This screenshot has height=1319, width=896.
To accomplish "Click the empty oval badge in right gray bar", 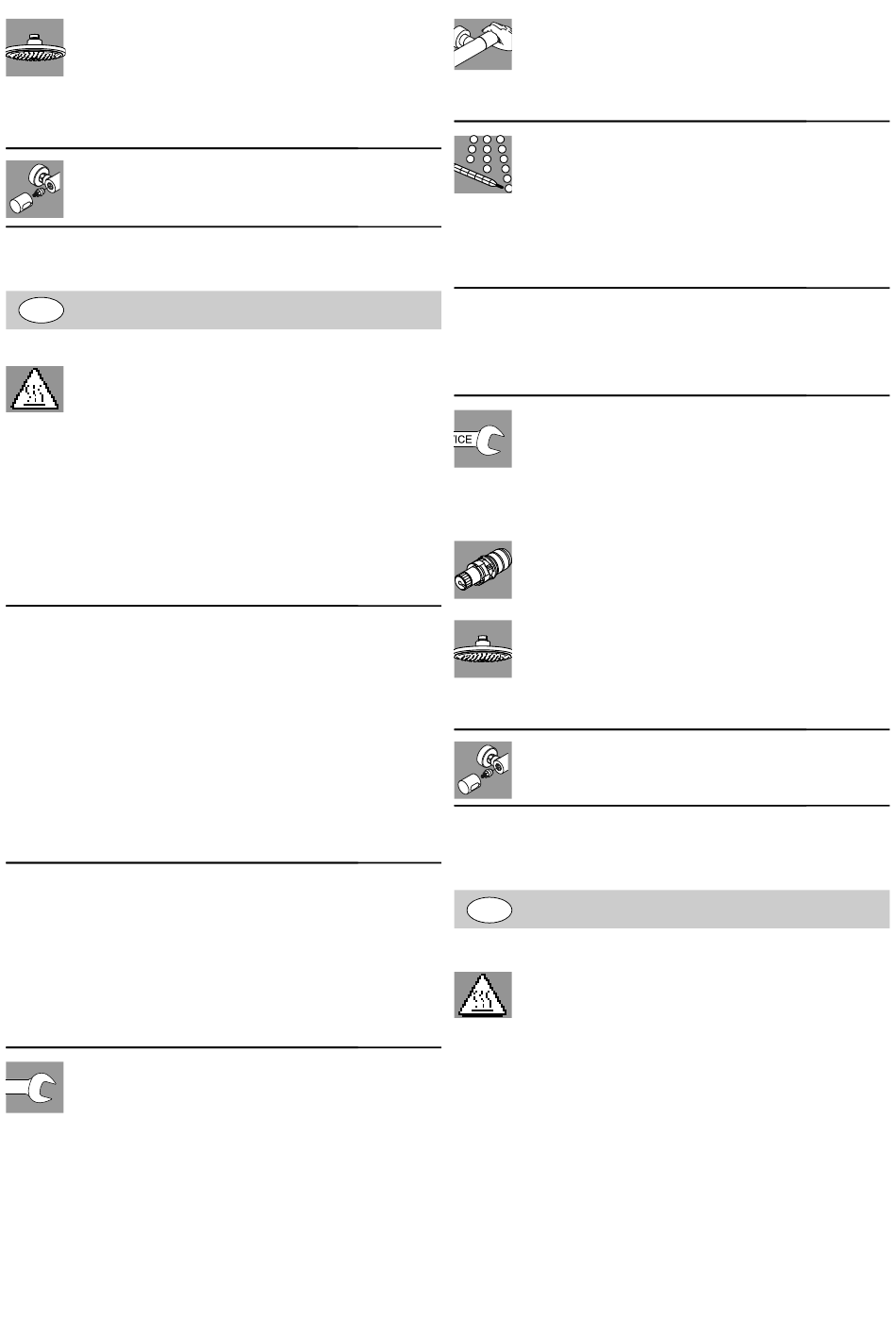I will [x=489, y=910].
